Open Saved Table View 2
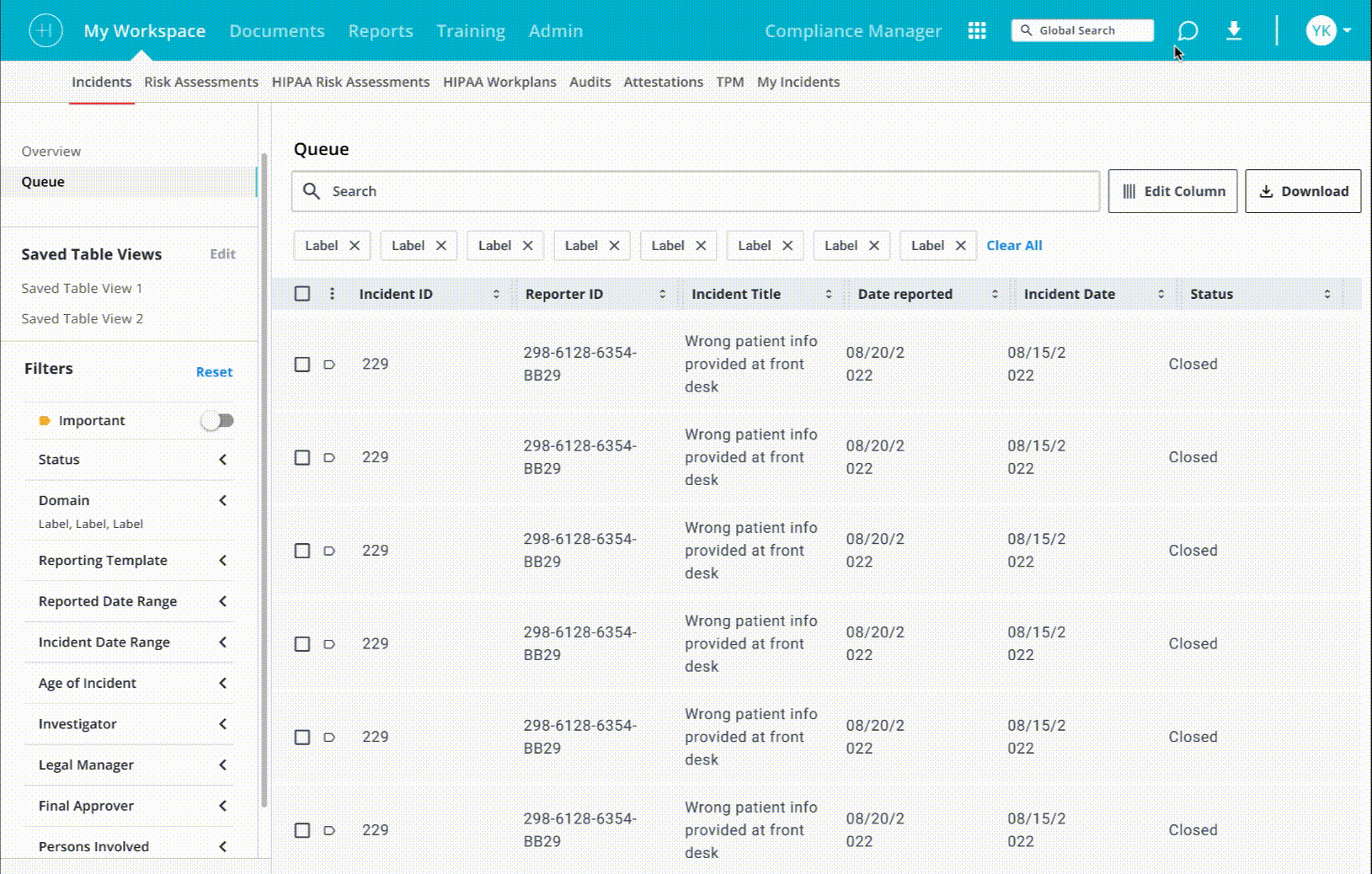This screenshot has width=1372, height=874. point(83,318)
